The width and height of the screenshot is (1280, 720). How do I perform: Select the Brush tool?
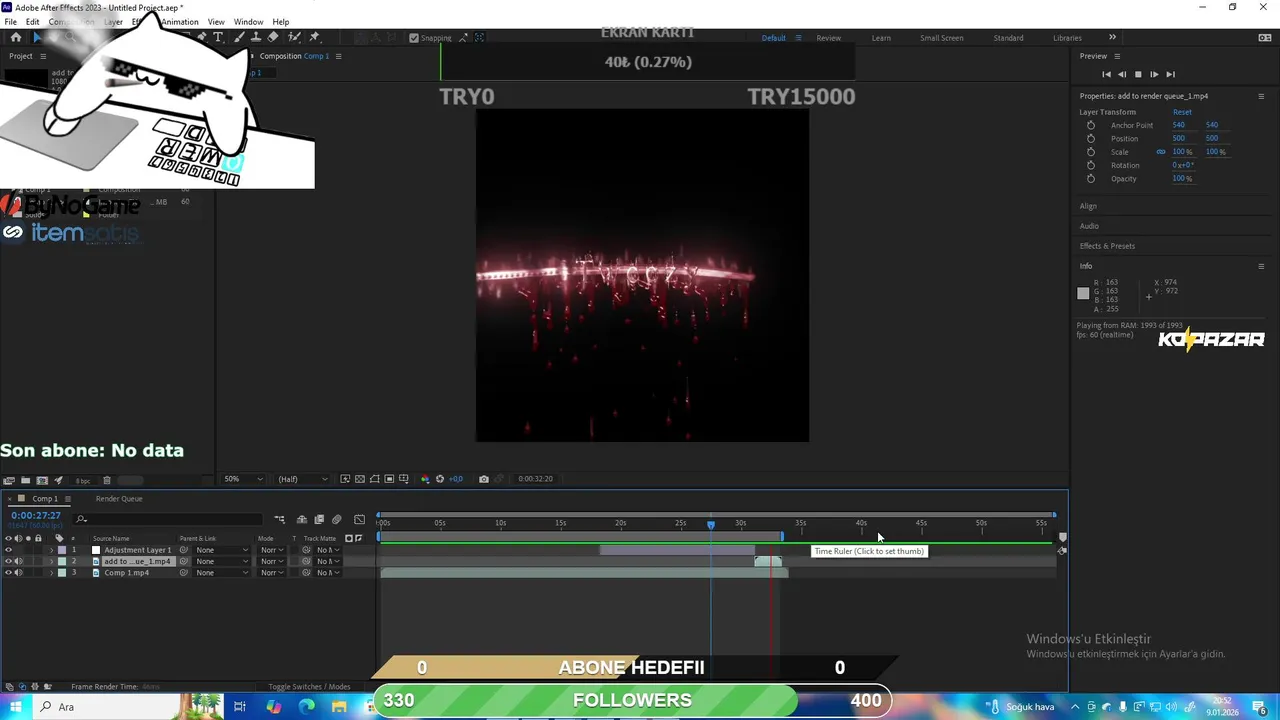point(239,37)
